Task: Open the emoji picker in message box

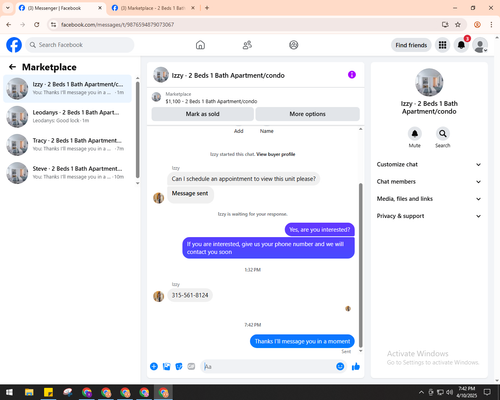Action: click(x=340, y=367)
